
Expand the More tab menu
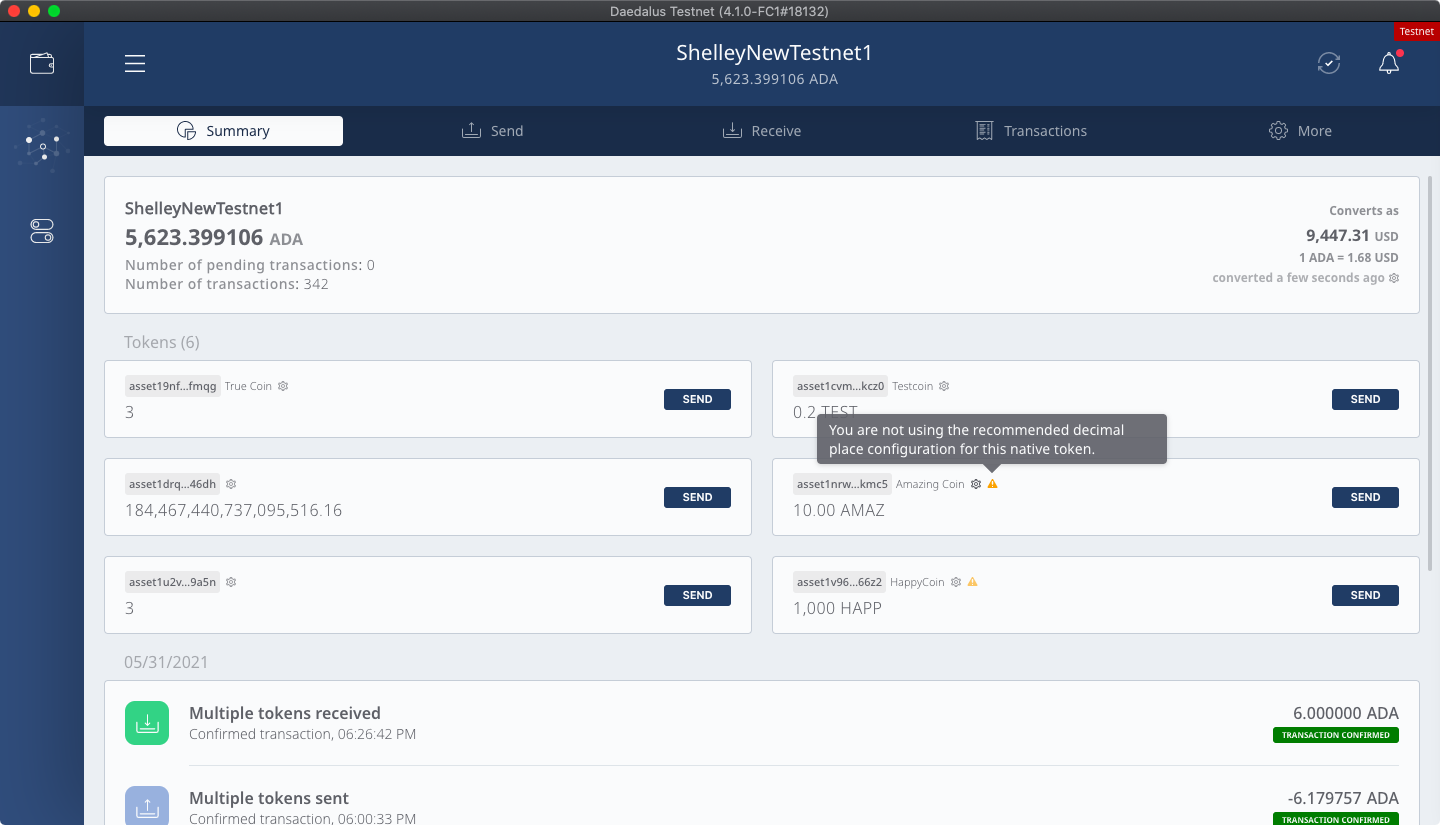pos(1300,131)
